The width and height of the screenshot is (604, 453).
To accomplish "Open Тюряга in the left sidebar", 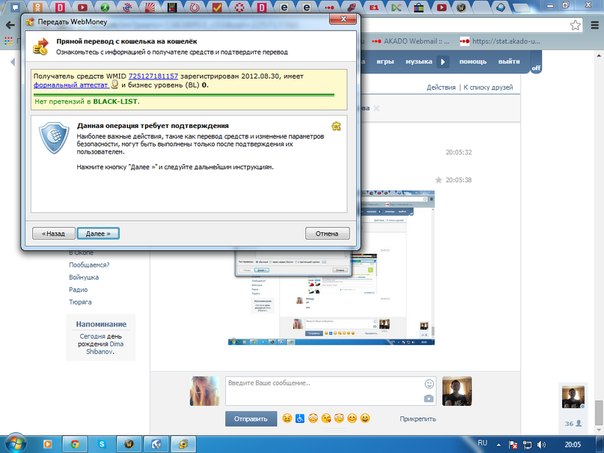I will pyautogui.click(x=80, y=302).
